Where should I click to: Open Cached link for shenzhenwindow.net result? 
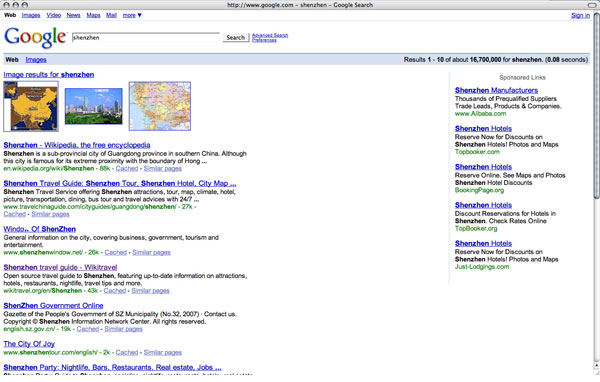click(x=116, y=252)
